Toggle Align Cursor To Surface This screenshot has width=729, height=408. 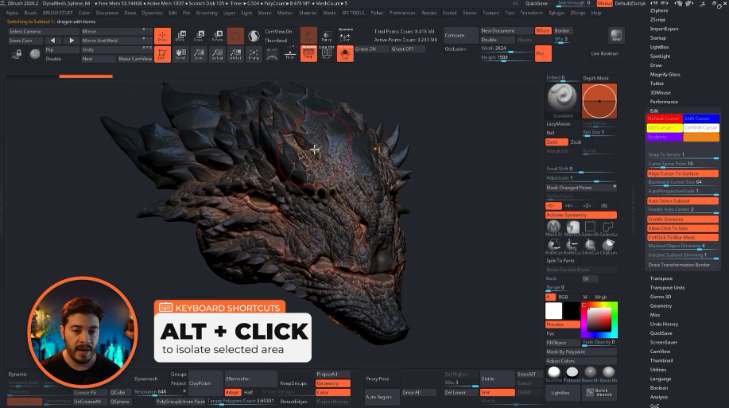pyautogui.click(x=683, y=173)
